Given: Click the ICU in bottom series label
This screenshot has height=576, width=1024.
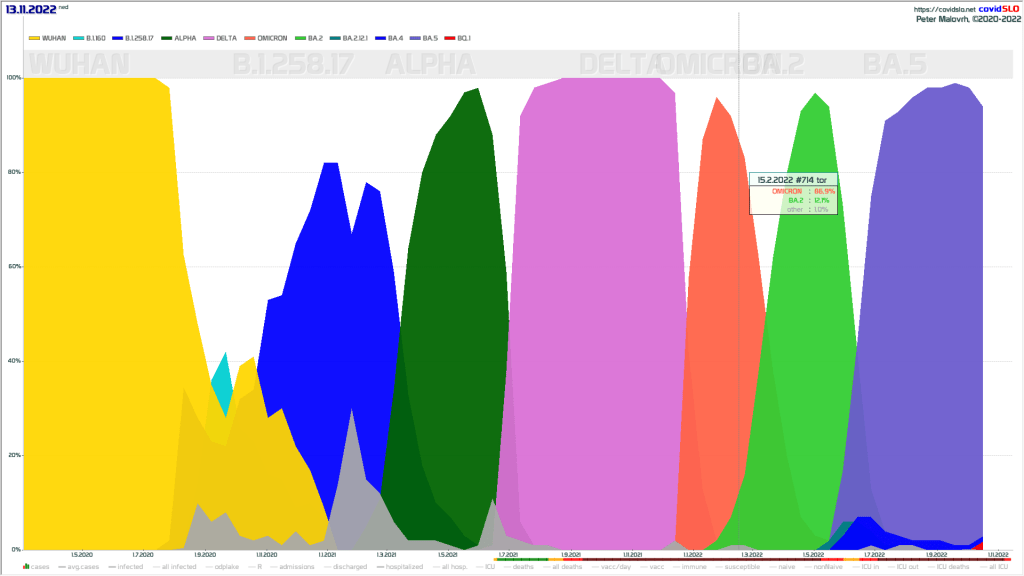Looking at the screenshot, I should click(870, 567).
